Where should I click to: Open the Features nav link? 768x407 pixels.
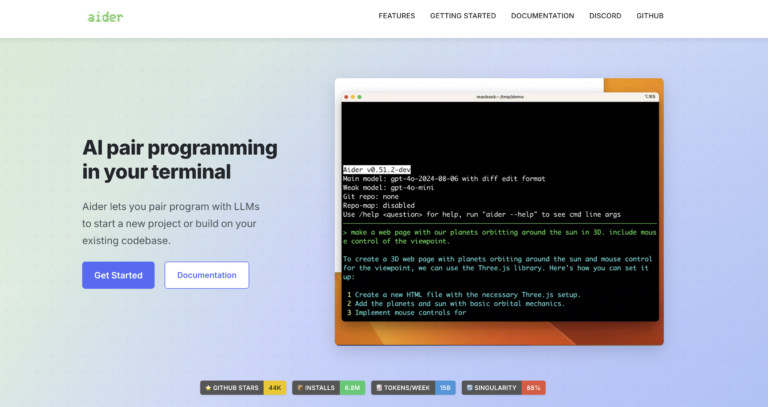pos(397,16)
